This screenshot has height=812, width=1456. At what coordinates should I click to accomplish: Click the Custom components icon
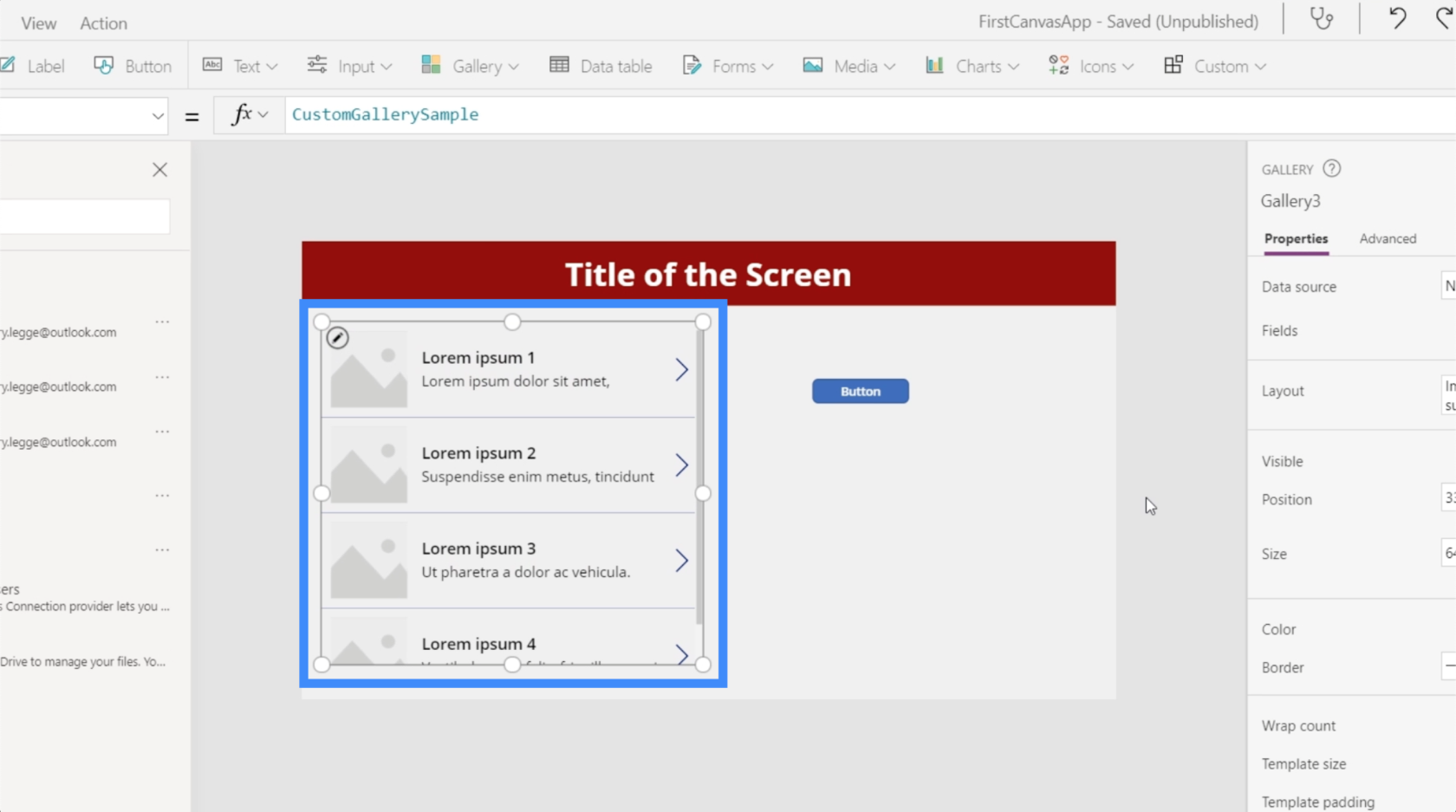tap(1173, 65)
